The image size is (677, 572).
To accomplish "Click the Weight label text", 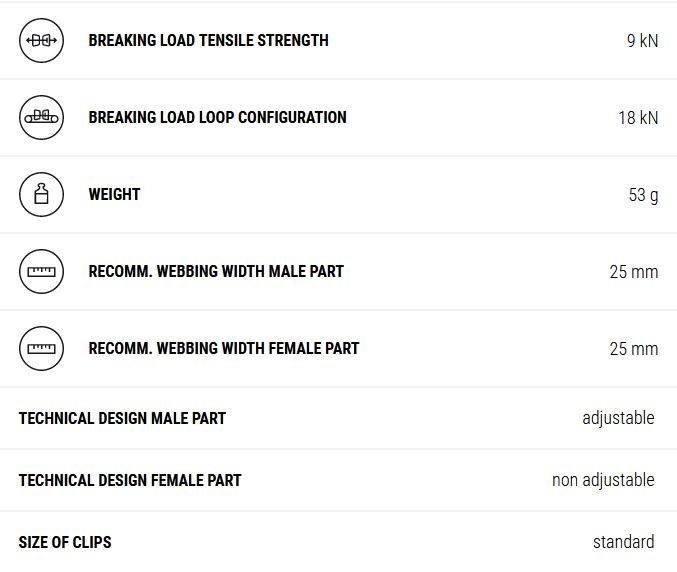I will 114,195.
